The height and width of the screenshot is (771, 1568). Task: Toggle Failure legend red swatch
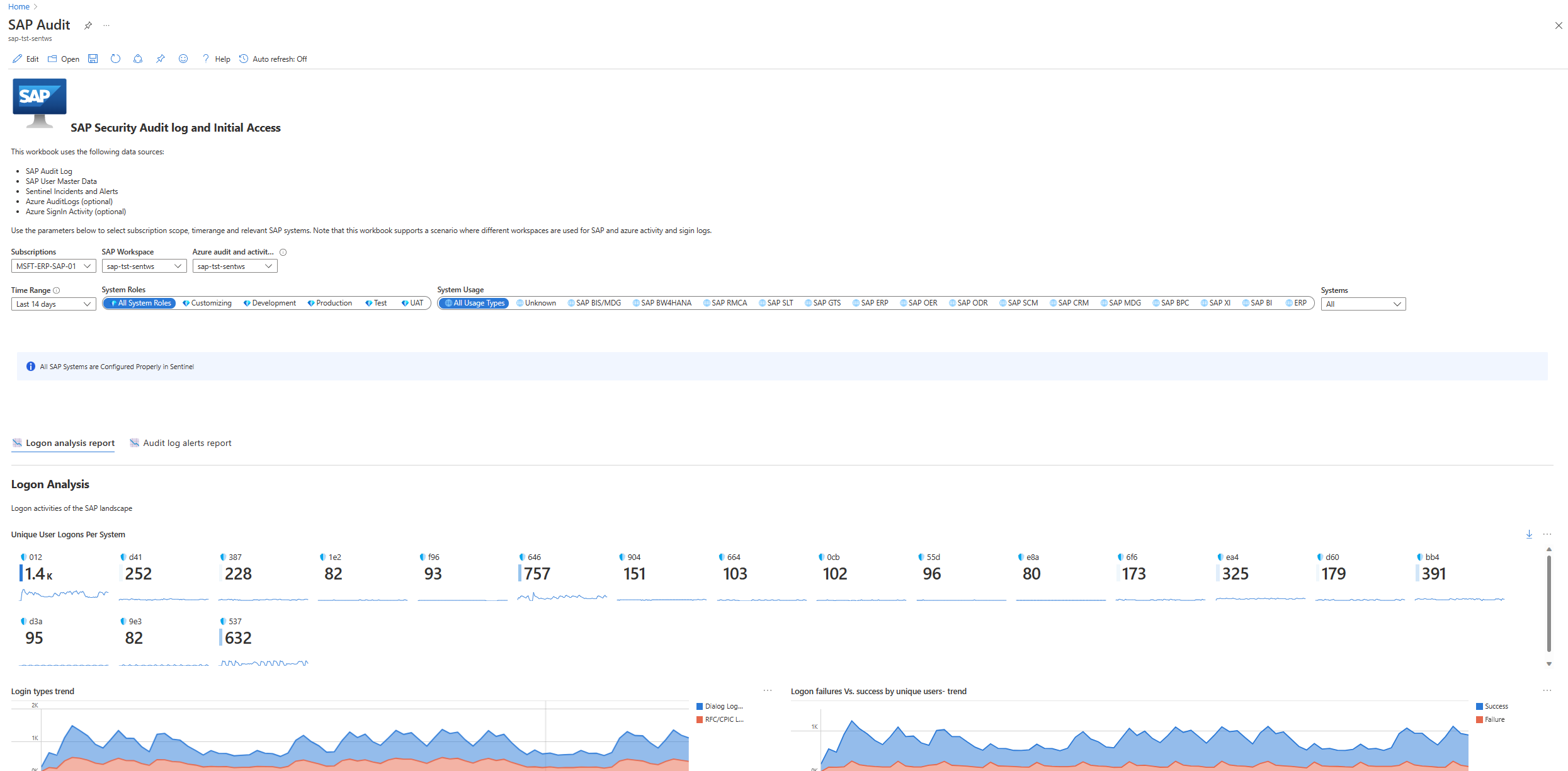[1479, 720]
